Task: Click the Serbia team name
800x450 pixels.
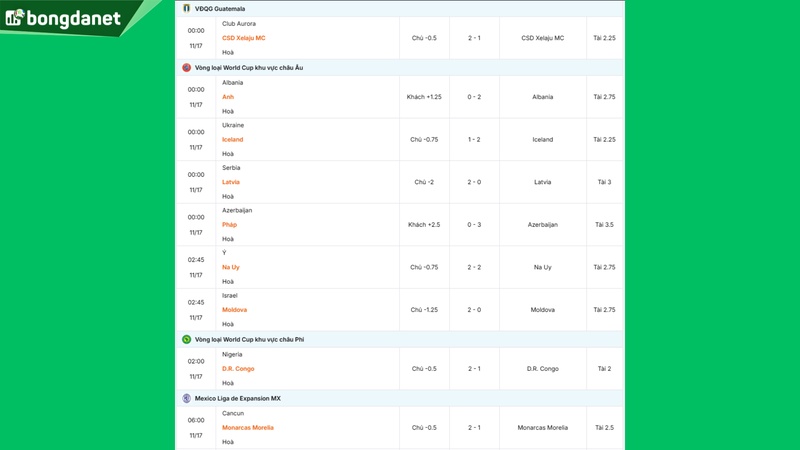Action: (231, 168)
